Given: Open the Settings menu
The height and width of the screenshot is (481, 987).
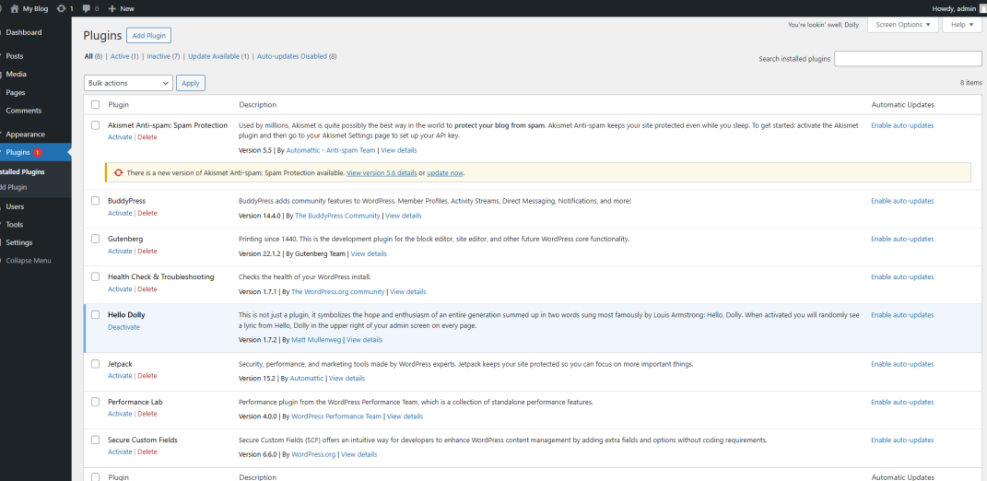Looking at the screenshot, I should tap(19, 242).
